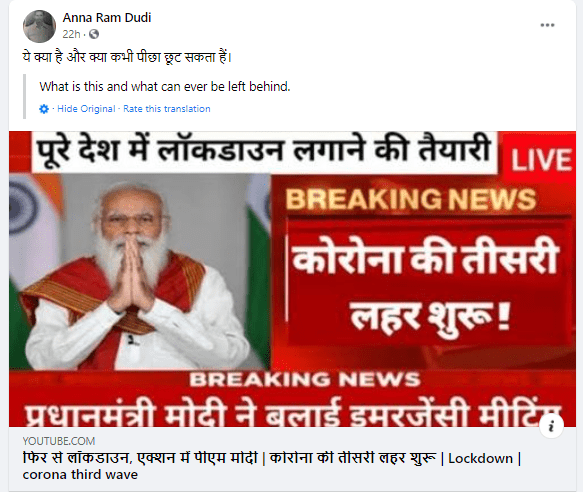
Task: Toggle Hide Original text
Action: point(86,109)
